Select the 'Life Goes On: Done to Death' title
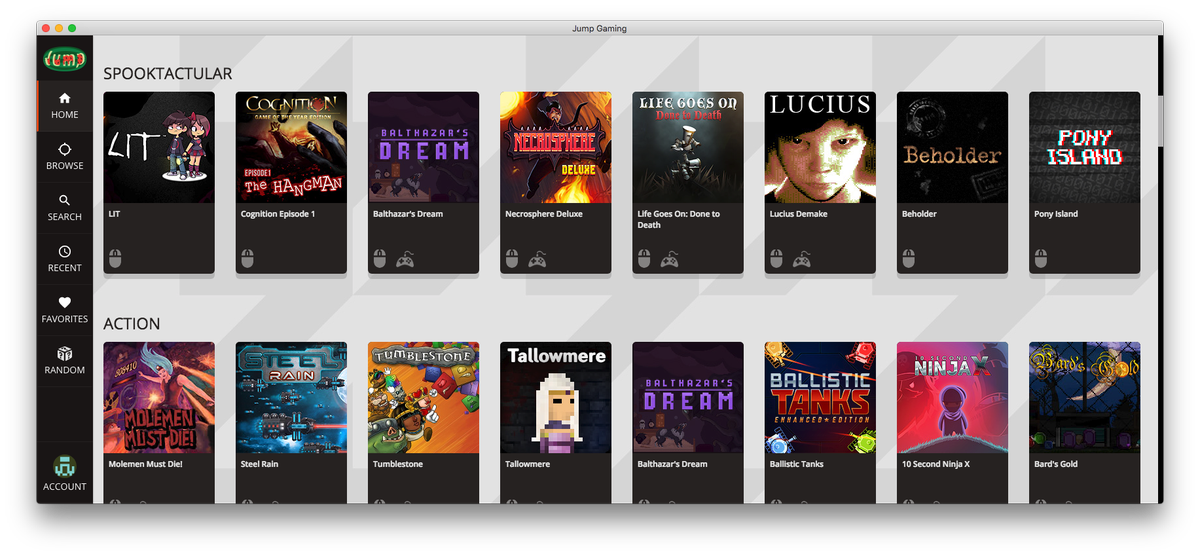The width and height of the screenshot is (1200, 556). [x=679, y=219]
